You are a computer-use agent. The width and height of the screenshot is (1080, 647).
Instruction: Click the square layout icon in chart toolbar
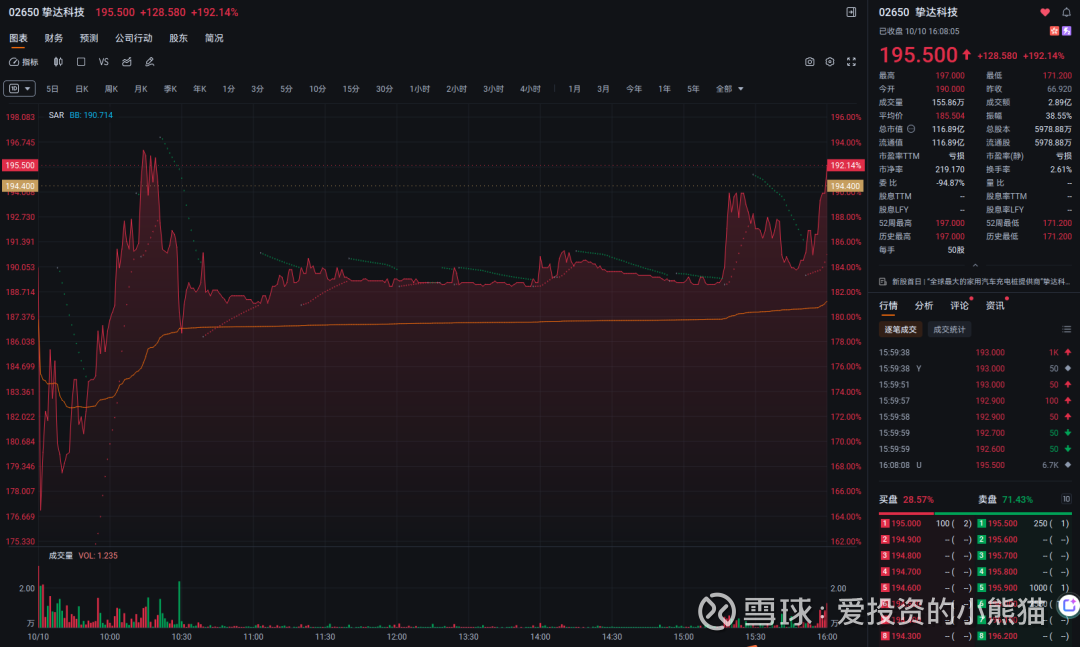81,62
